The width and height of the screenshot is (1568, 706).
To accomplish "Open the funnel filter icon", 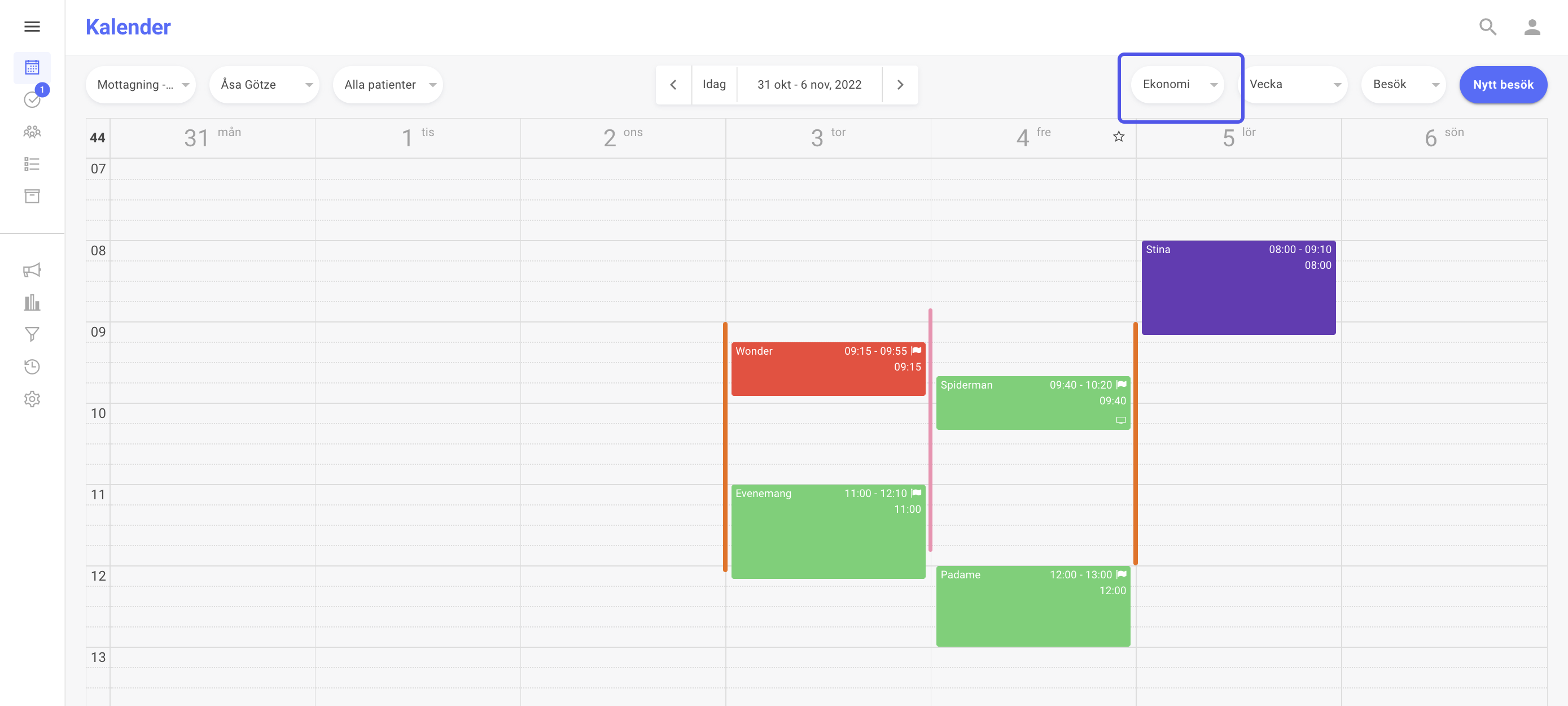I will click(x=32, y=334).
